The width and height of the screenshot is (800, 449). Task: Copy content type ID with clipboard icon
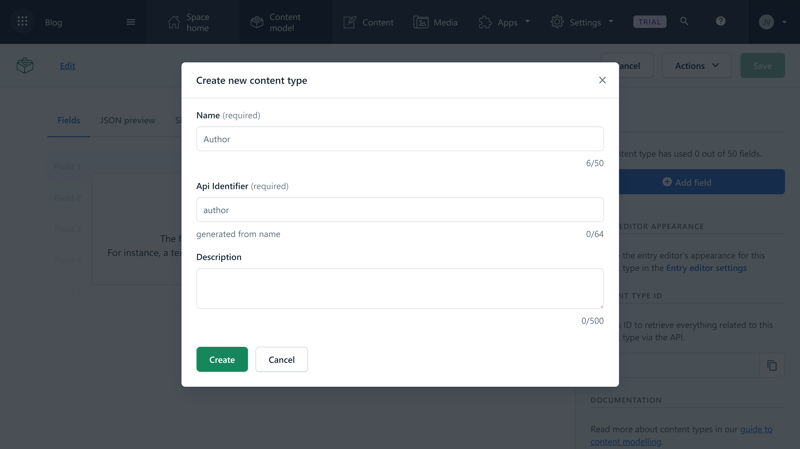[x=772, y=365]
